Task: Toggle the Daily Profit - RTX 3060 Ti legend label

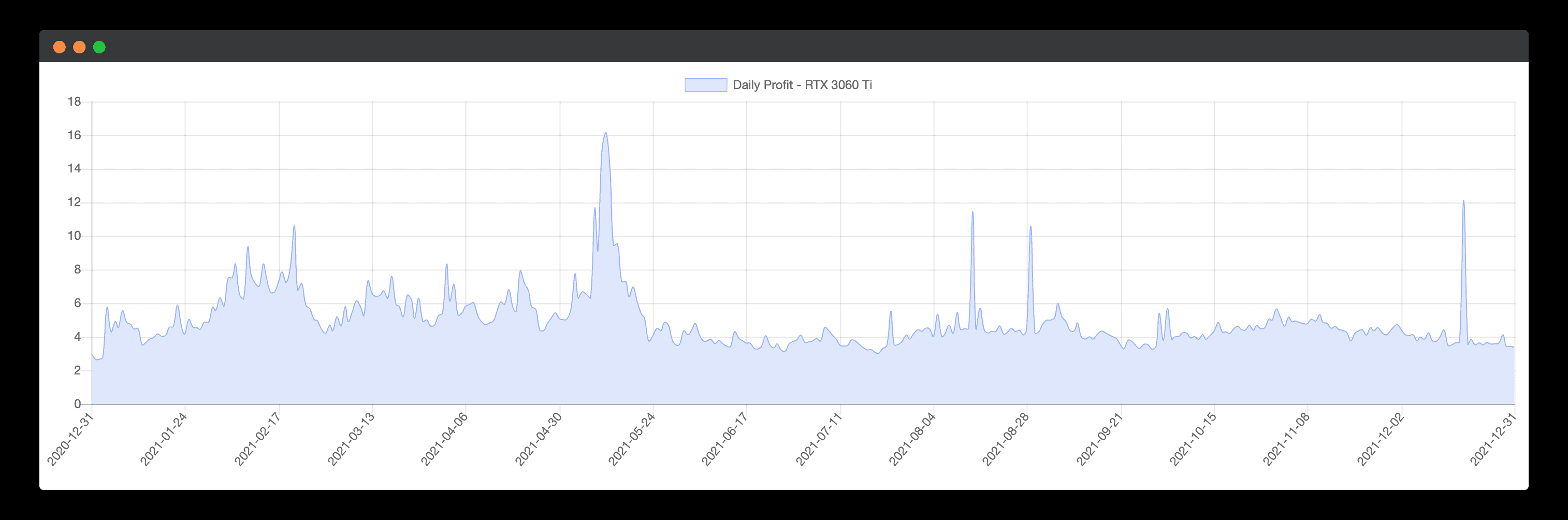Action: tap(802, 84)
